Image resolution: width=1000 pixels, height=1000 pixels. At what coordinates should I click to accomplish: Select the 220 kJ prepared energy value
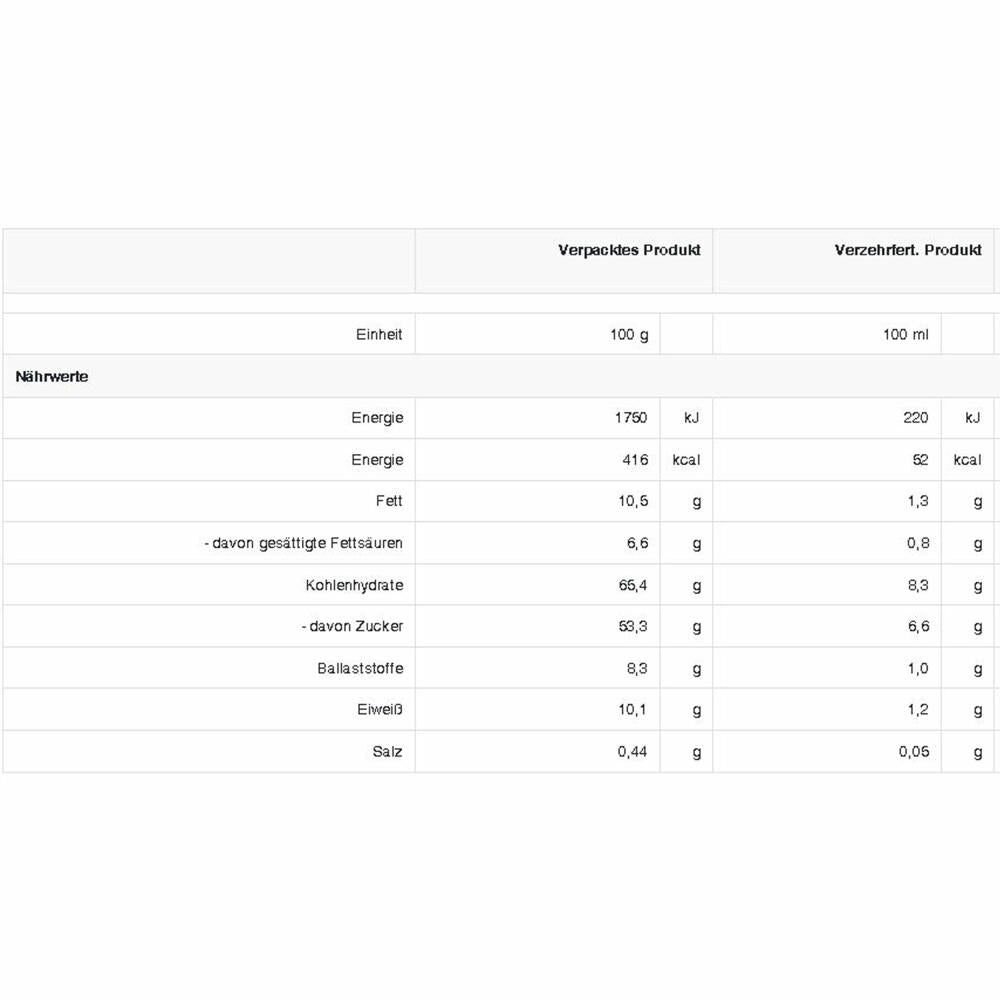pos(915,418)
